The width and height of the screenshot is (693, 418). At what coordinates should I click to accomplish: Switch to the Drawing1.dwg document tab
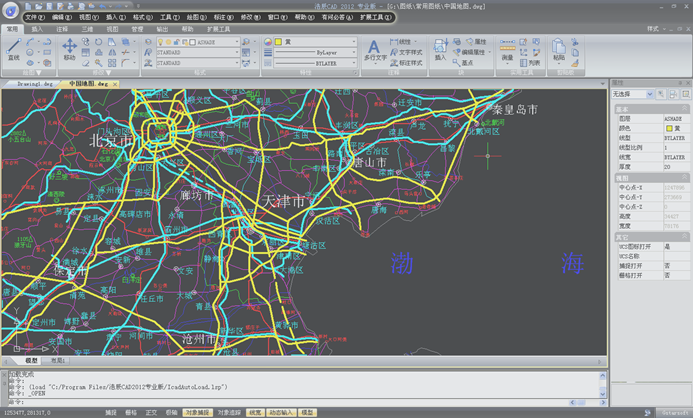point(35,84)
